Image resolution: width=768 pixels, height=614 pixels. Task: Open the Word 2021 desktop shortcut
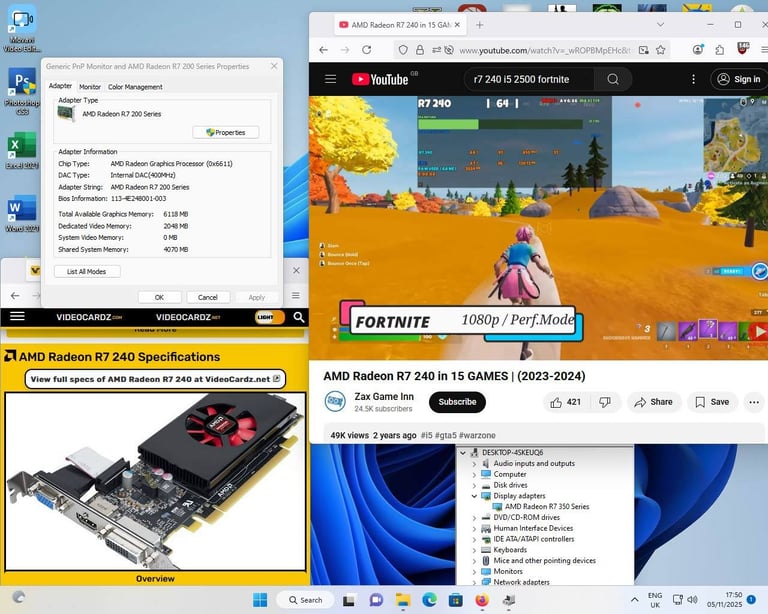(x=22, y=213)
